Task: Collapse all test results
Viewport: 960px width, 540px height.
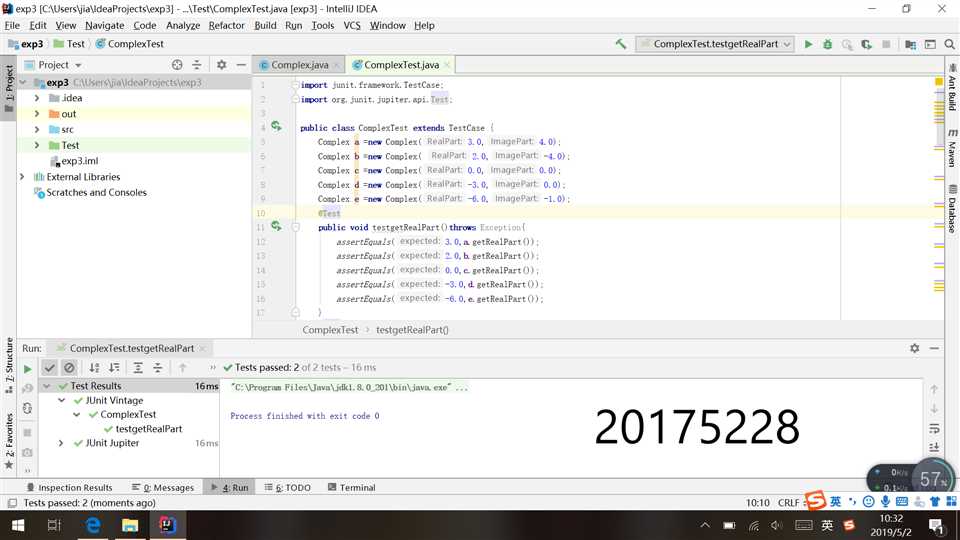Action: (157, 367)
